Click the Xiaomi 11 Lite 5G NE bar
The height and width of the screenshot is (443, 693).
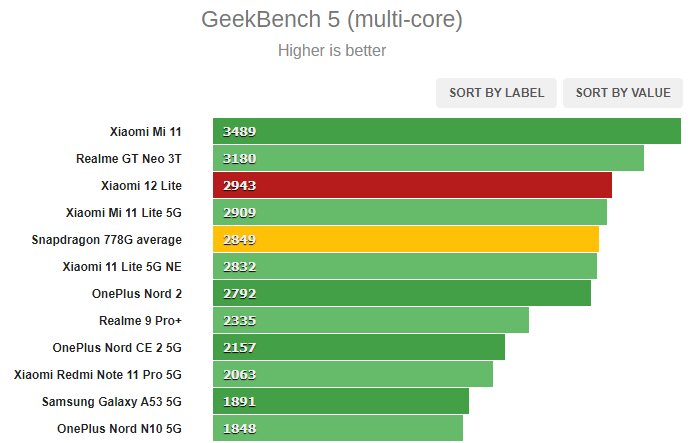coord(405,266)
